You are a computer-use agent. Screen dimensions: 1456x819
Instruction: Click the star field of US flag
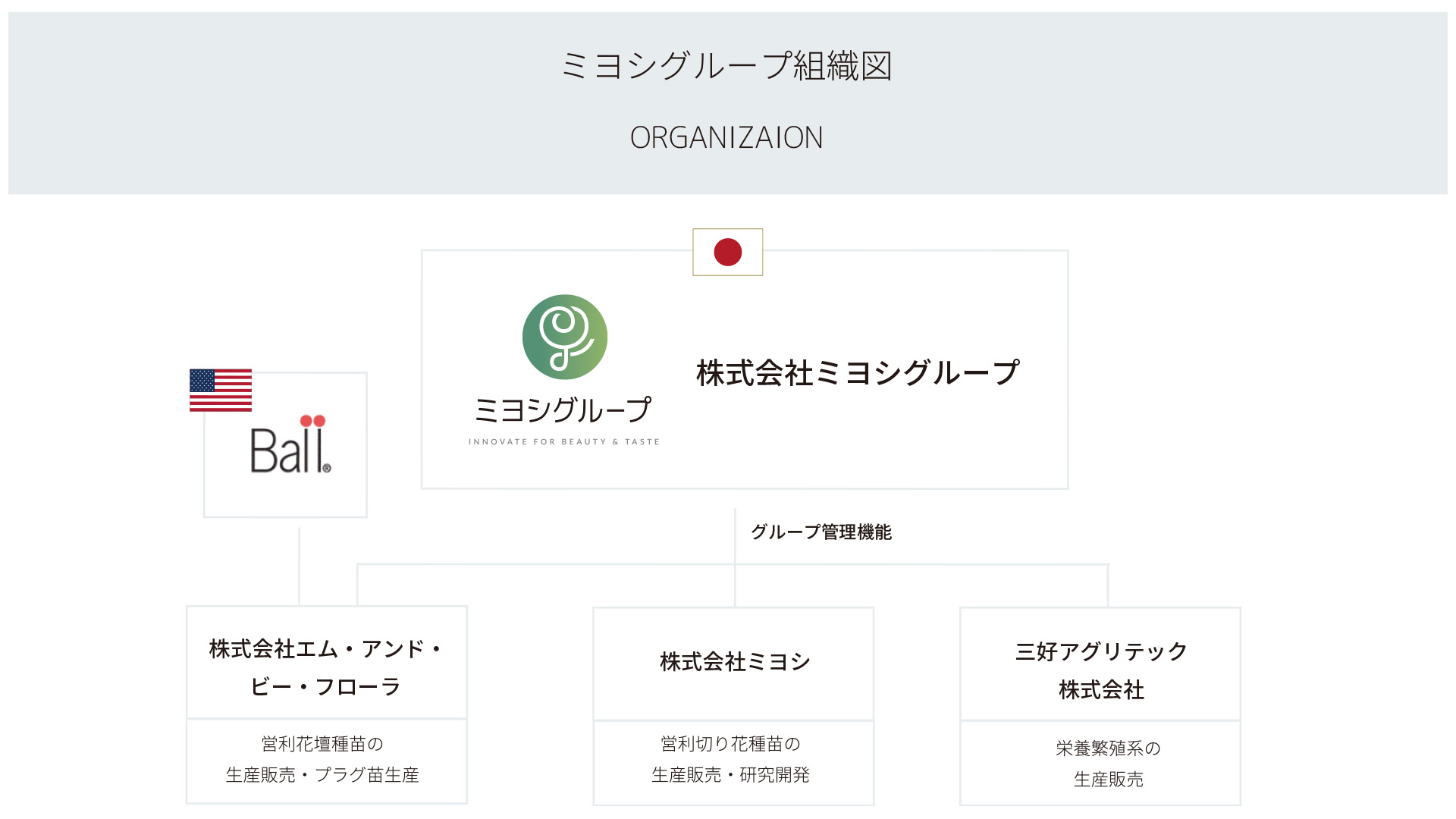tap(202, 380)
